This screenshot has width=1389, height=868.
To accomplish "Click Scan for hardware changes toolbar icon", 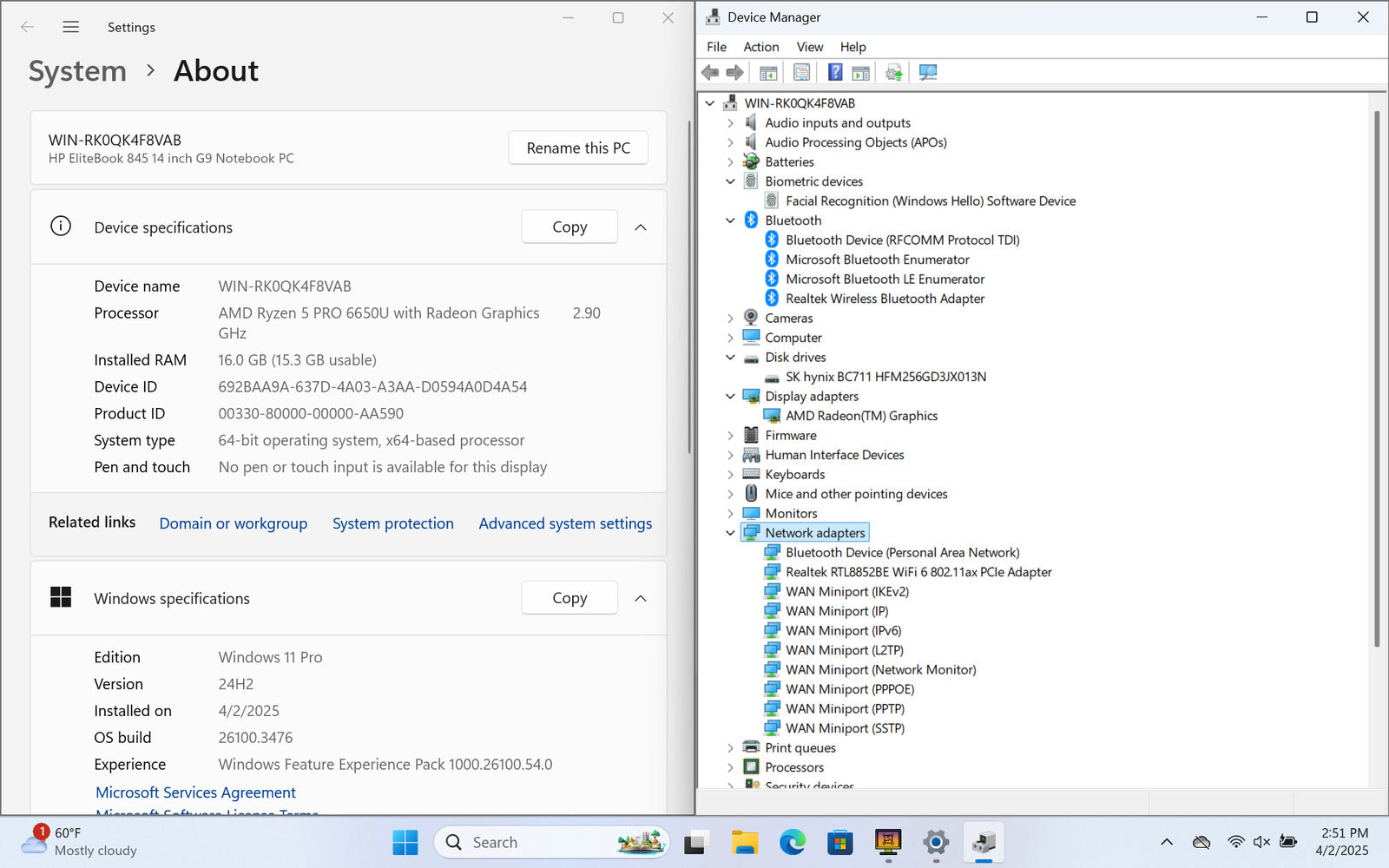I will tap(927, 72).
